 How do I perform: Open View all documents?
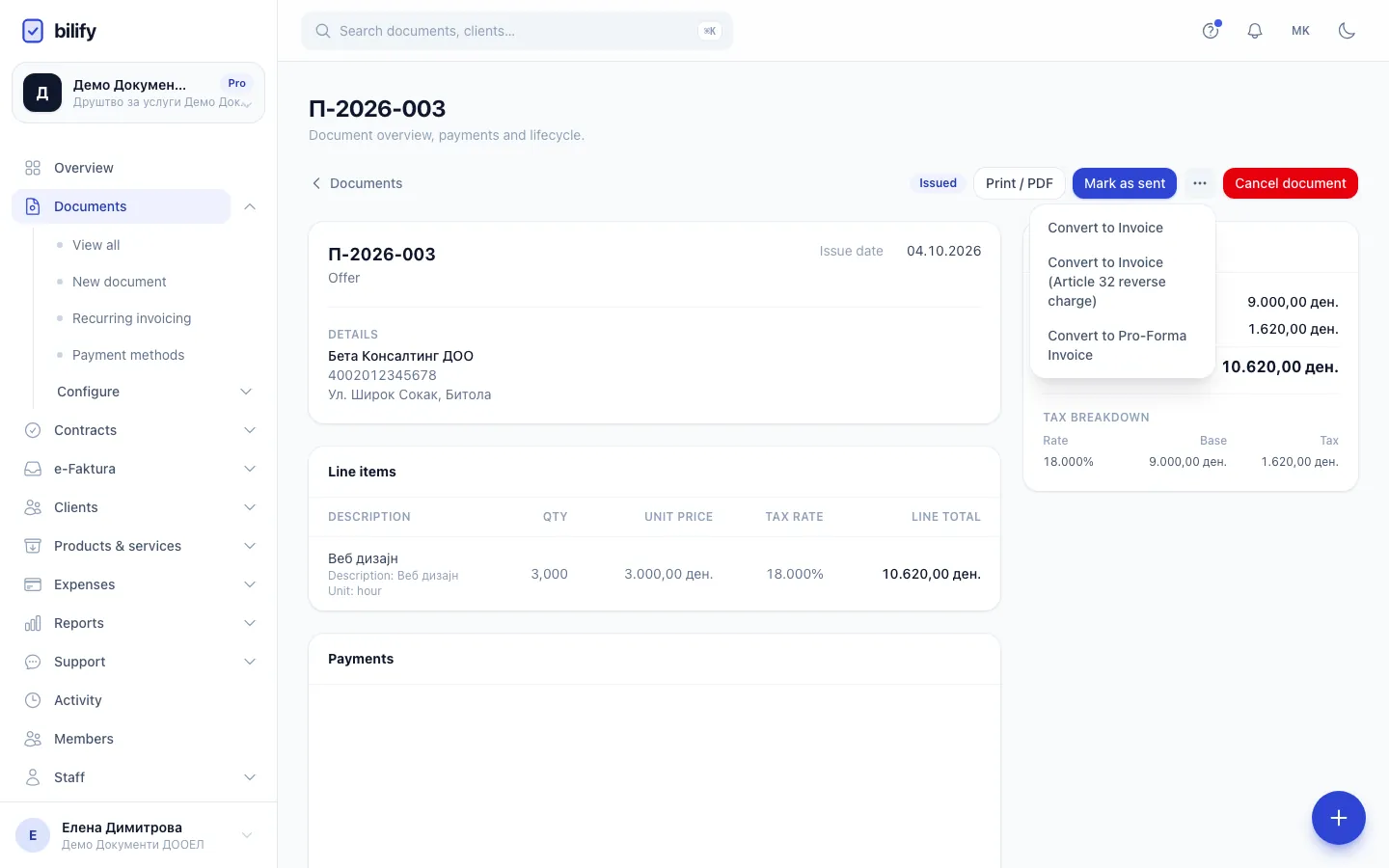tap(96, 245)
